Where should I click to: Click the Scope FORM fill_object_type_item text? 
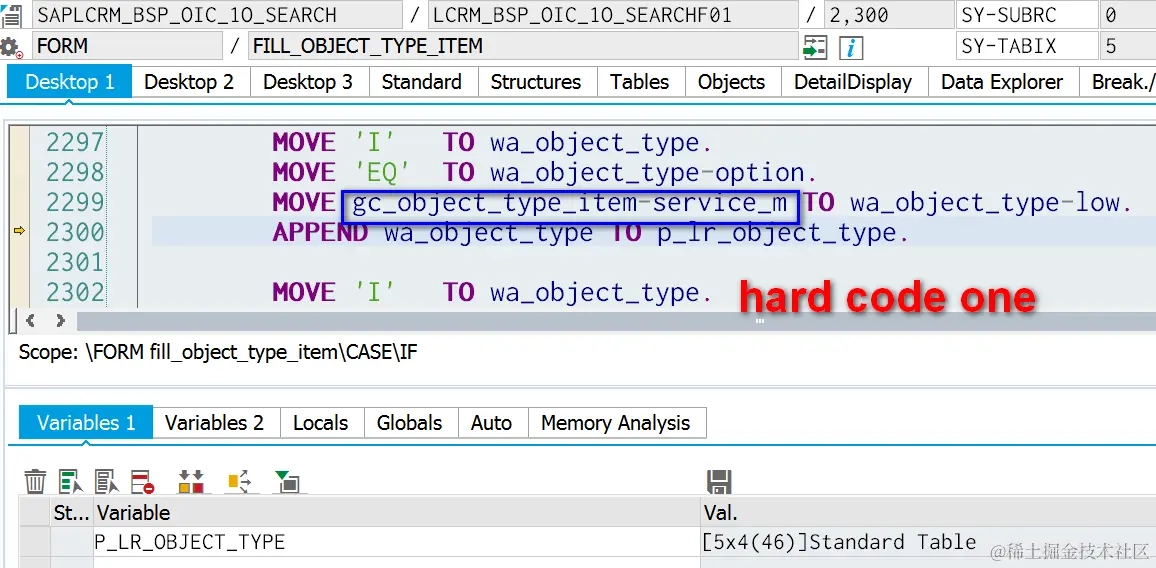[x=217, y=353]
